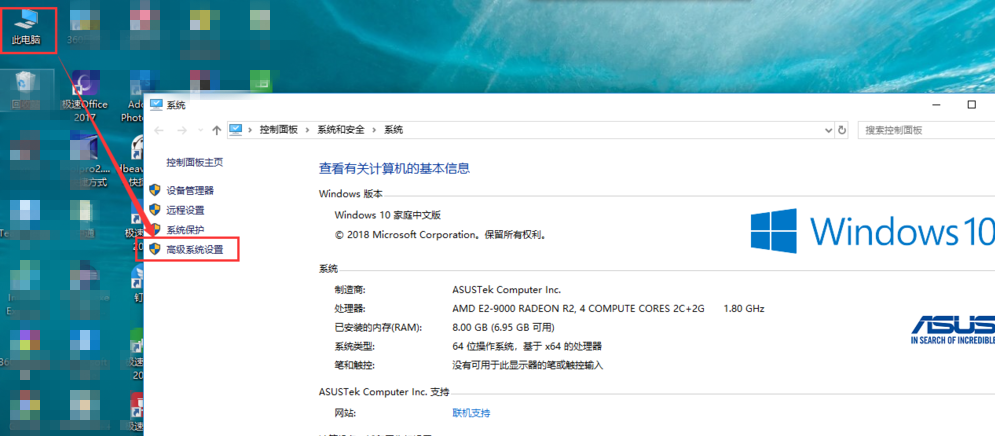
Task: Click the ASUSTek Computer Inc. 支持 section heading
Action: tap(384, 392)
